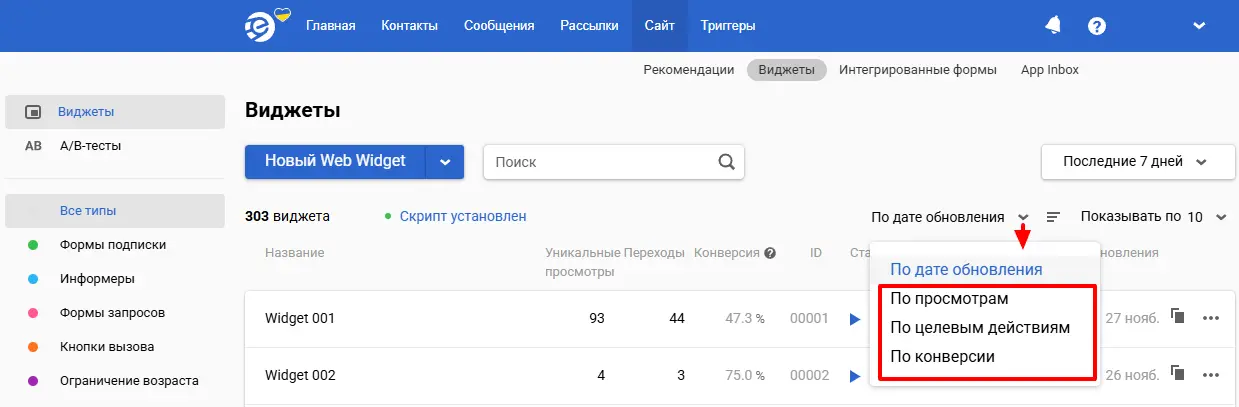This screenshot has height=407, width=1239.
Task: Switch to Рекомендации sub-tab
Action: pyautogui.click(x=689, y=70)
